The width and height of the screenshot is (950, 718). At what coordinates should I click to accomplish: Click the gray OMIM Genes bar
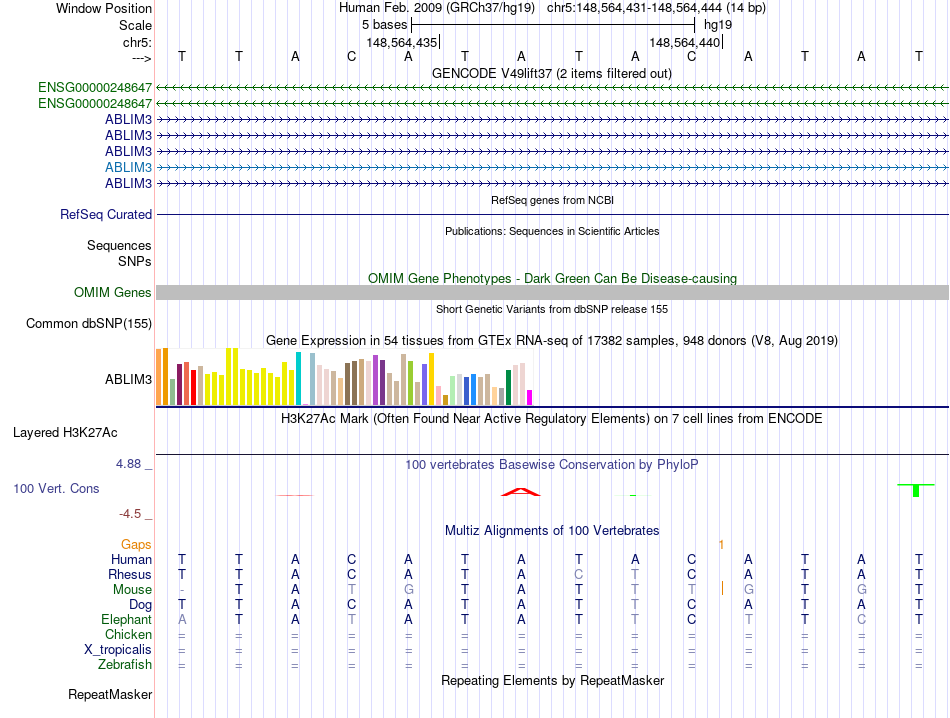click(552, 293)
